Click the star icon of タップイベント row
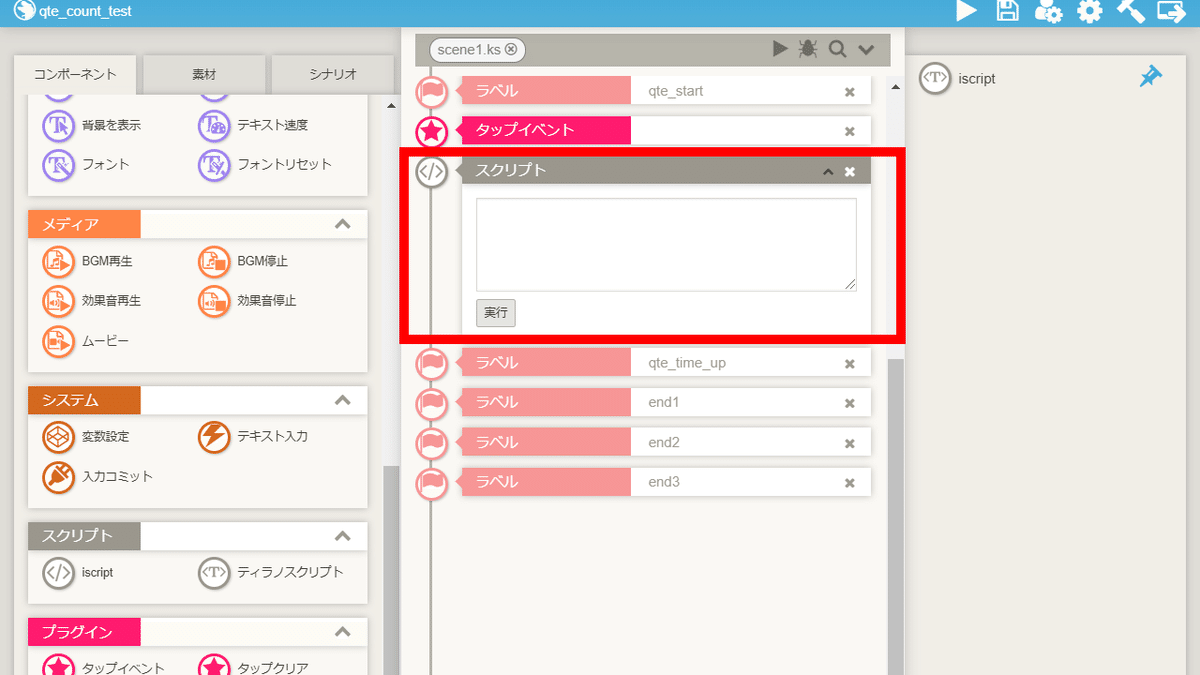Viewport: 1200px width, 675px height. click(431, 130)
